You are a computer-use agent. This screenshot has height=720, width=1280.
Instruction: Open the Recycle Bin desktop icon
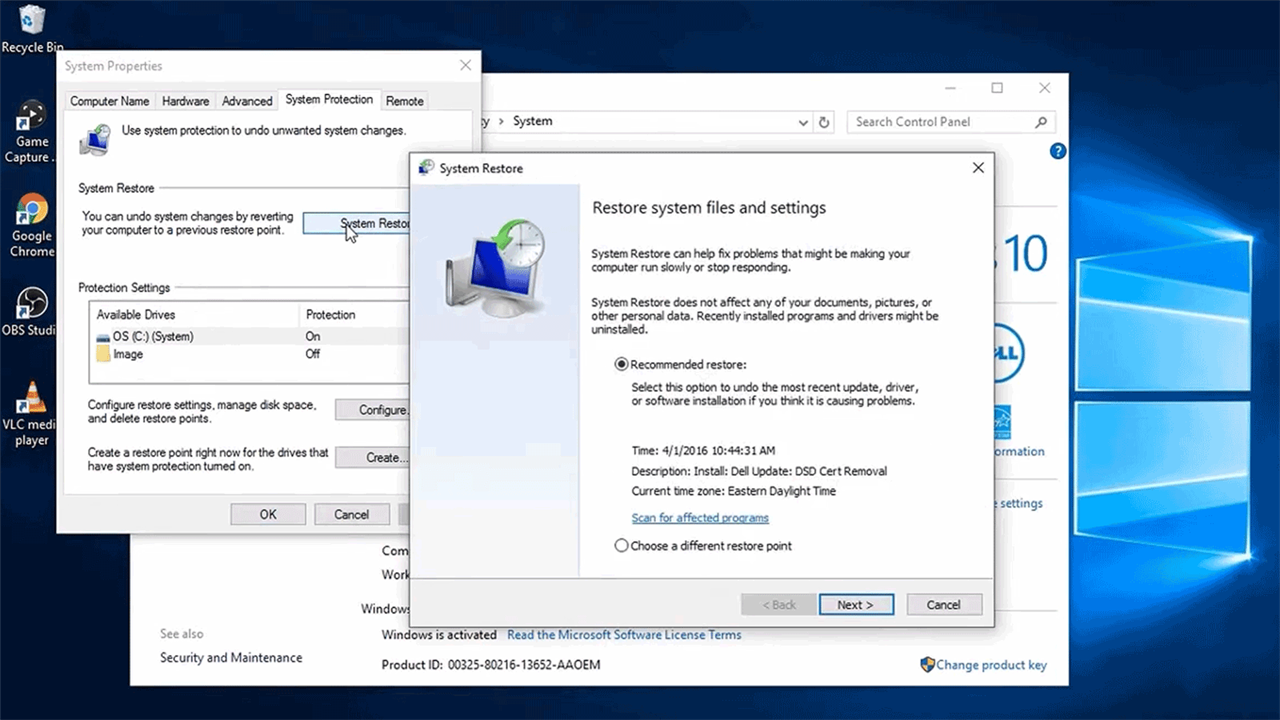pyautogui.click(x=32, y=27)
